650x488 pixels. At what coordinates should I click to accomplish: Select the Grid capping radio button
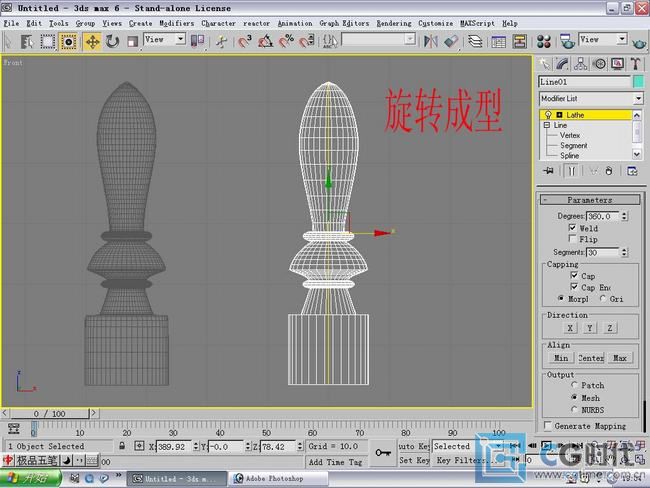coord(603,299)
